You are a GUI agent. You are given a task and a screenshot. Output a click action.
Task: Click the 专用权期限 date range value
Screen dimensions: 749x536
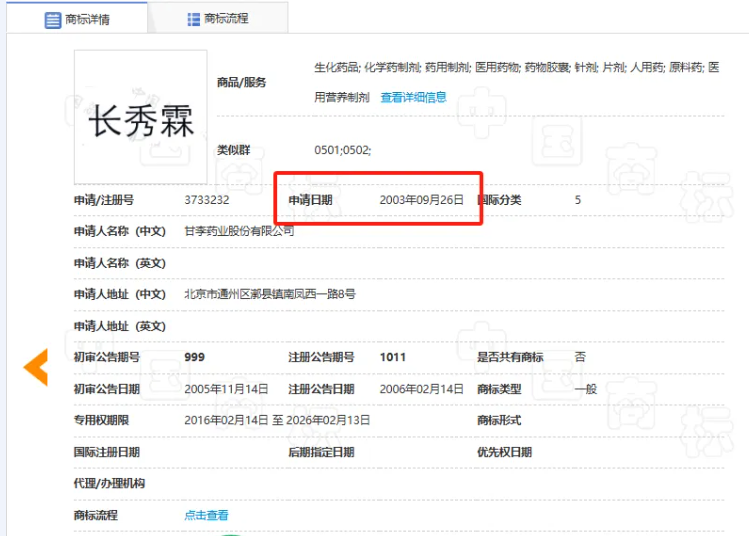click(x=277, y=420)
